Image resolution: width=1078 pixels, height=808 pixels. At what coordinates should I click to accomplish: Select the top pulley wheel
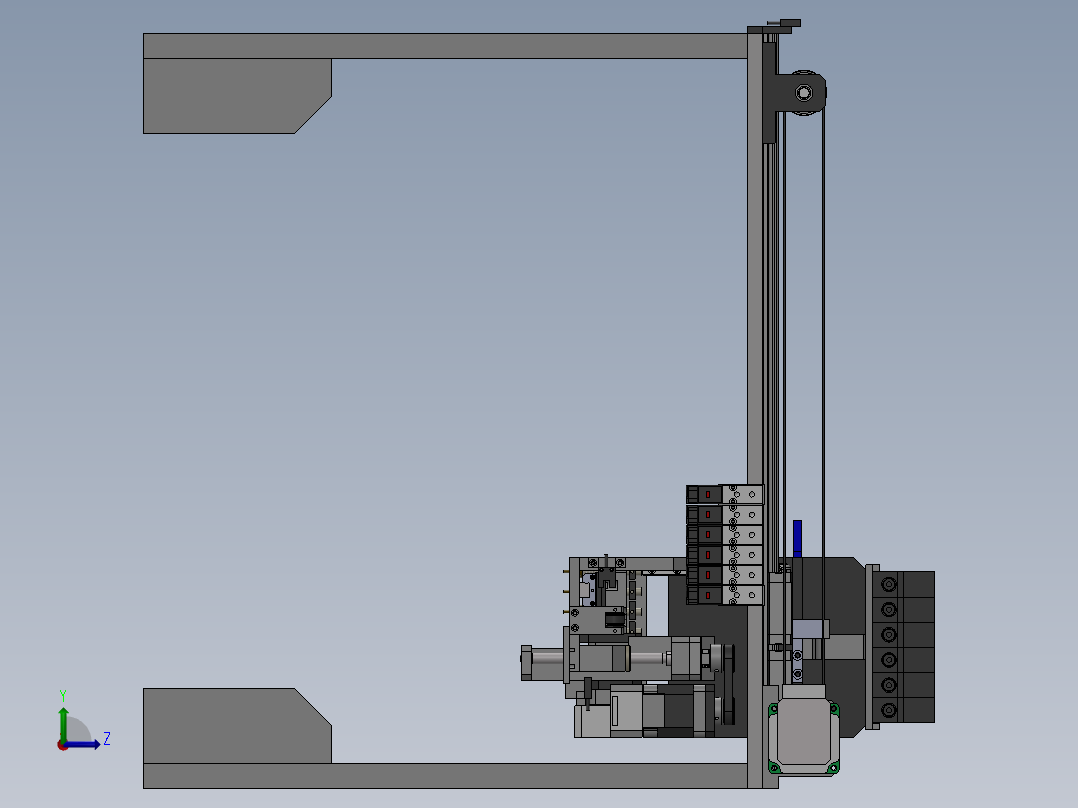(x=804, y=93)
